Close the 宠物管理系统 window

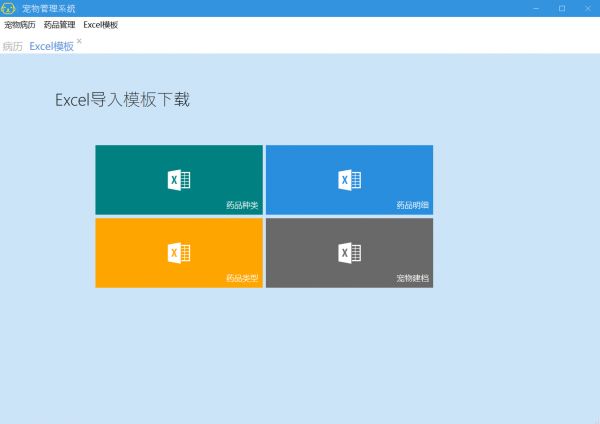point(587,8)
